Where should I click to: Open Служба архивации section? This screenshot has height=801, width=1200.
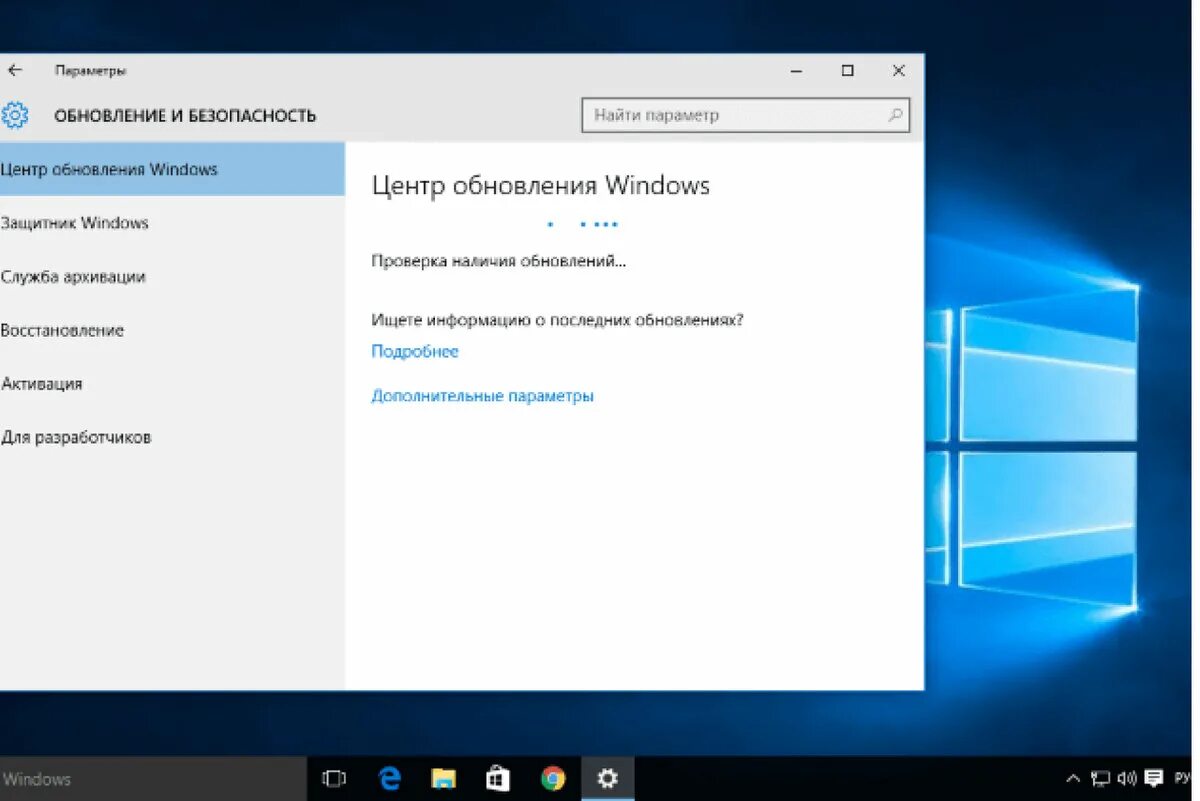point(172,277)
